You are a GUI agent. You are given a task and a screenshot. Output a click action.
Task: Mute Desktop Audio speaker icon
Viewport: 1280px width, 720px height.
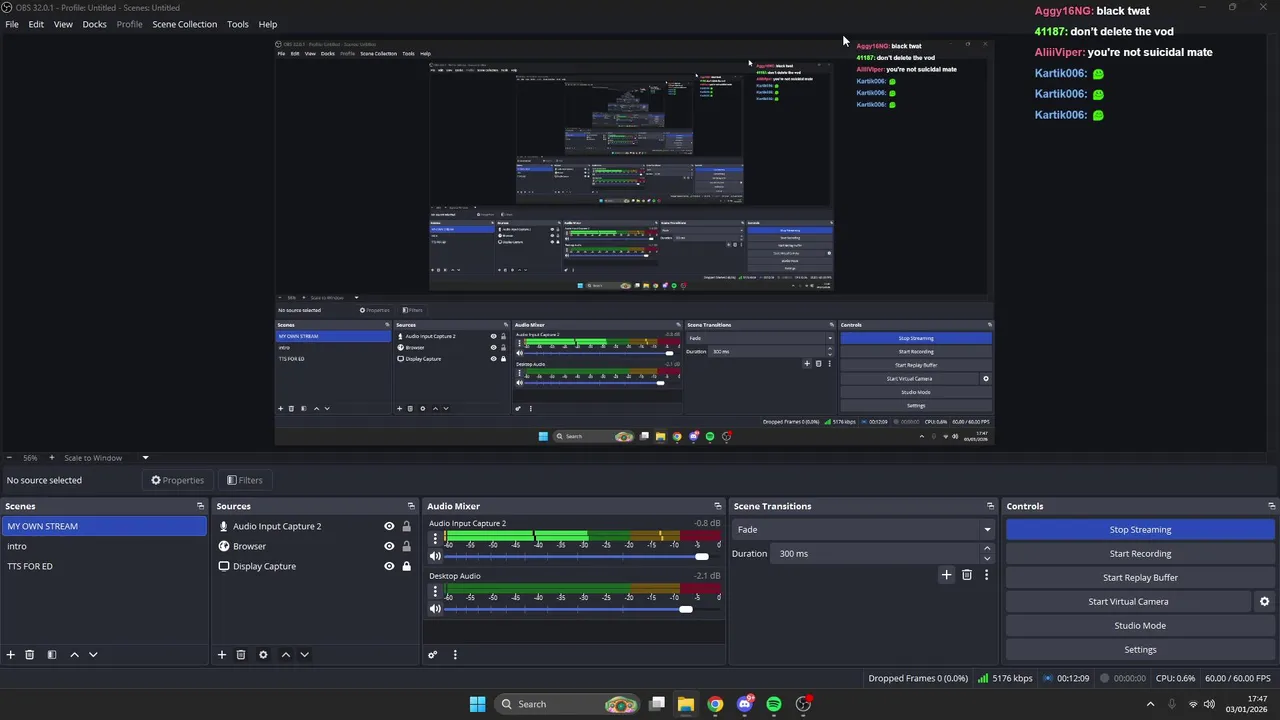coord(435,609)
